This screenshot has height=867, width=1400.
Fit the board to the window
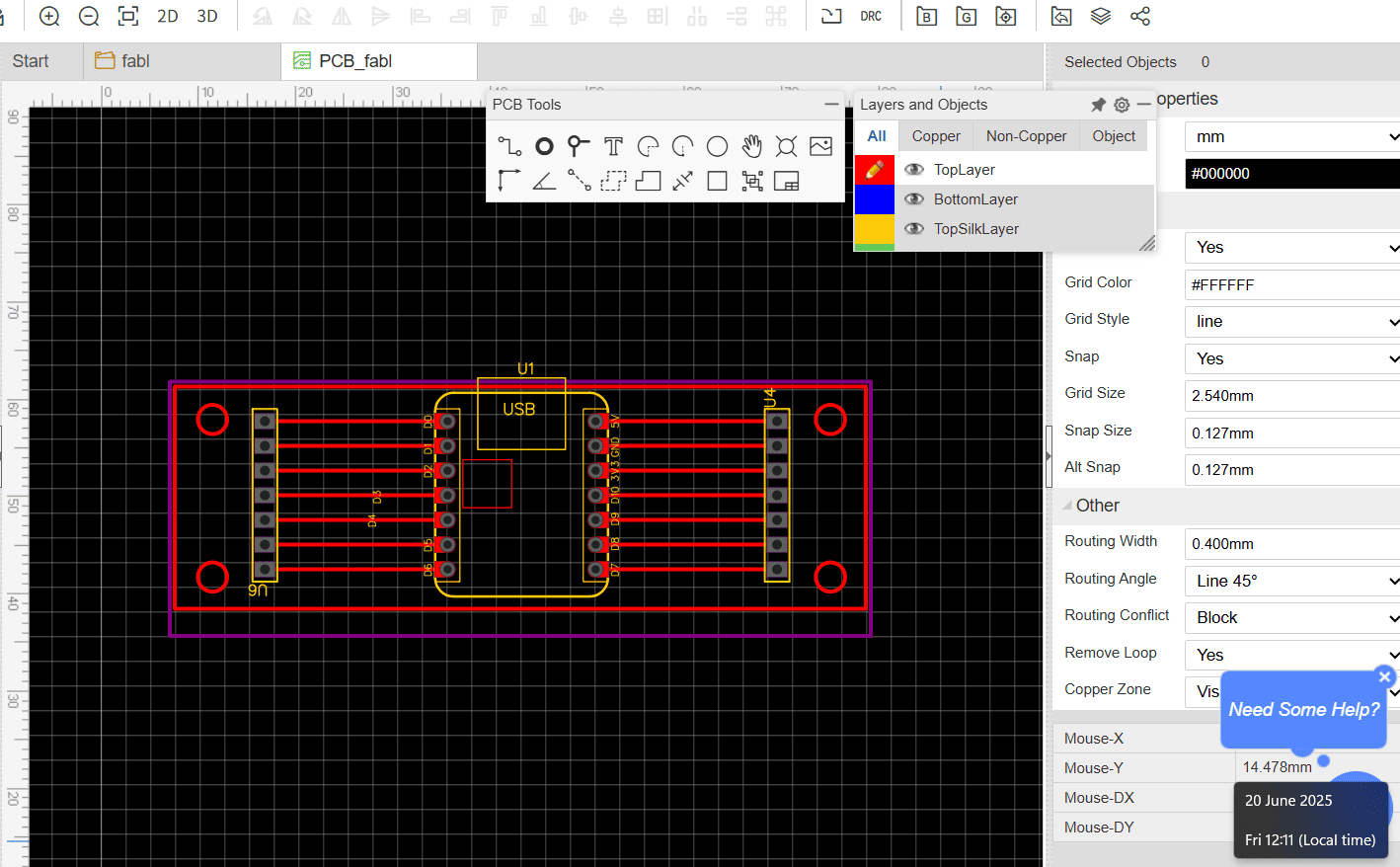[x=128, y=16]
